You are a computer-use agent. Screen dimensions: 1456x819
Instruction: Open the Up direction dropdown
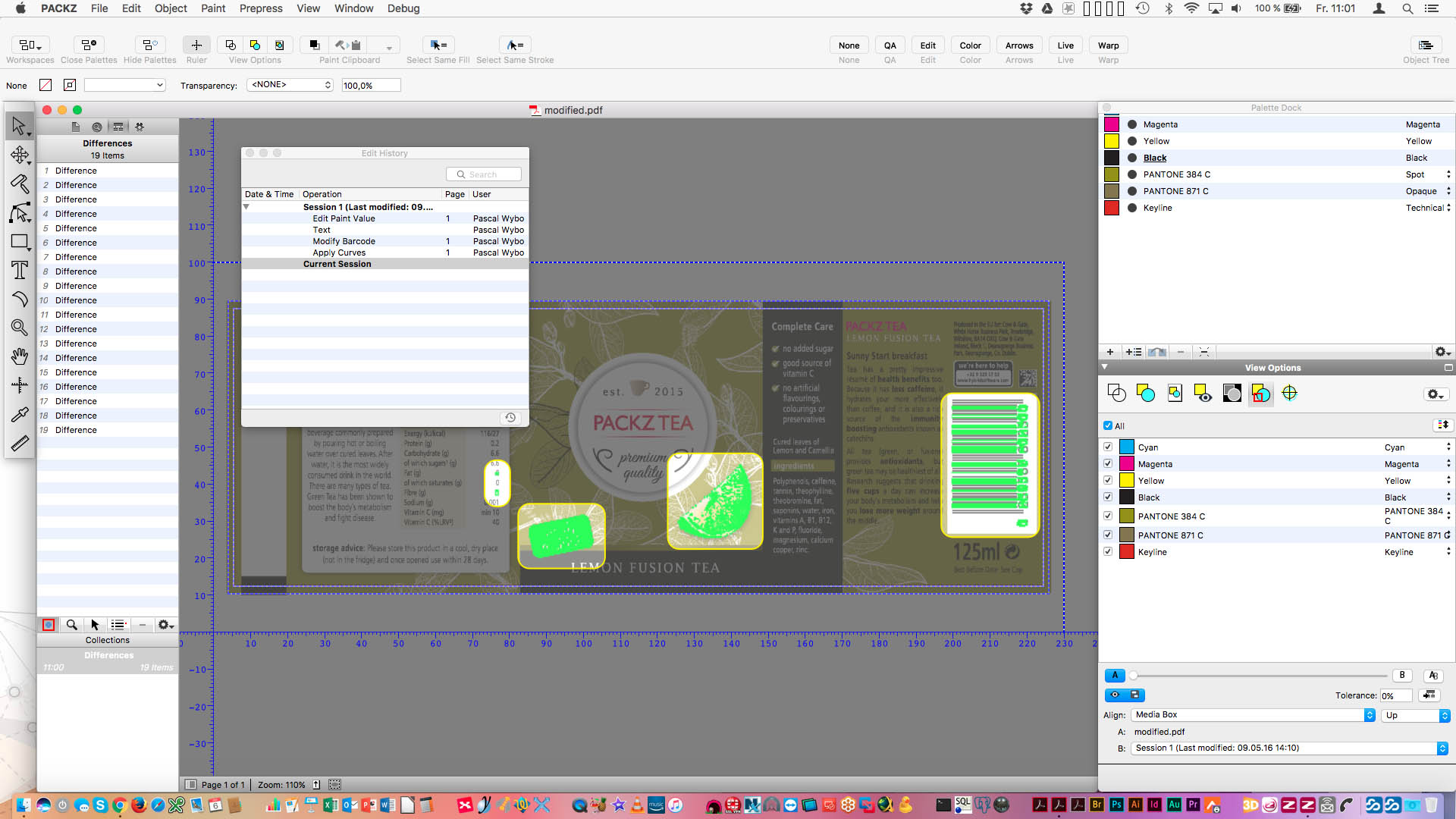coord(1416,715)
